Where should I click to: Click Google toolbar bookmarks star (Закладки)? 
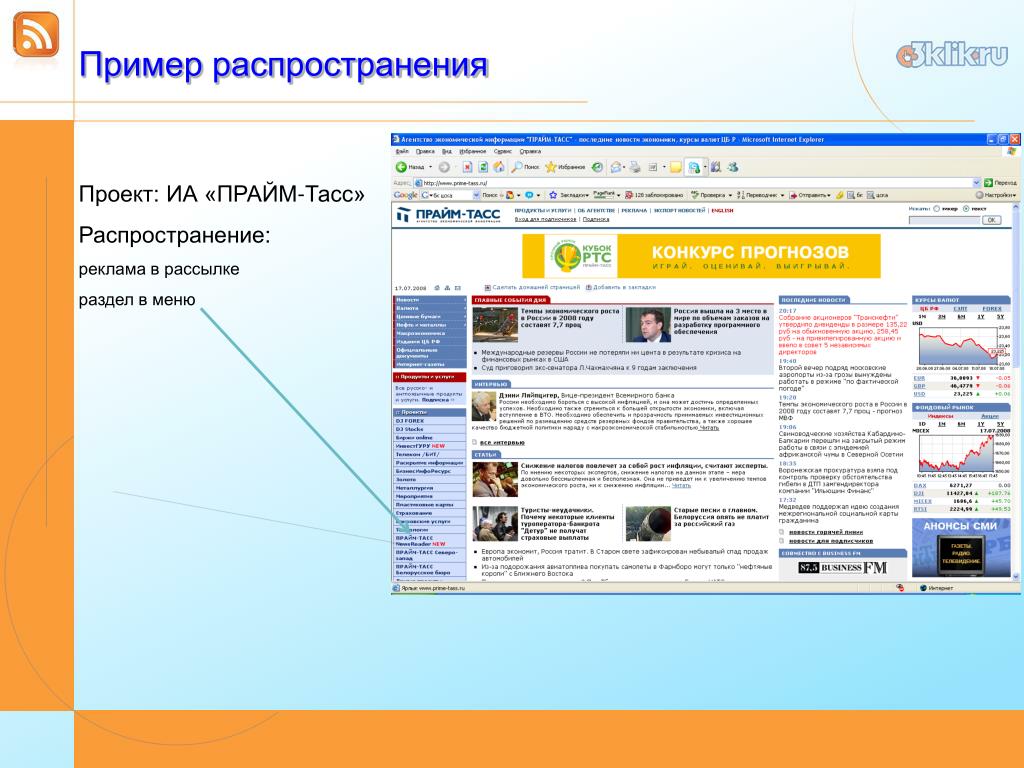552,195
